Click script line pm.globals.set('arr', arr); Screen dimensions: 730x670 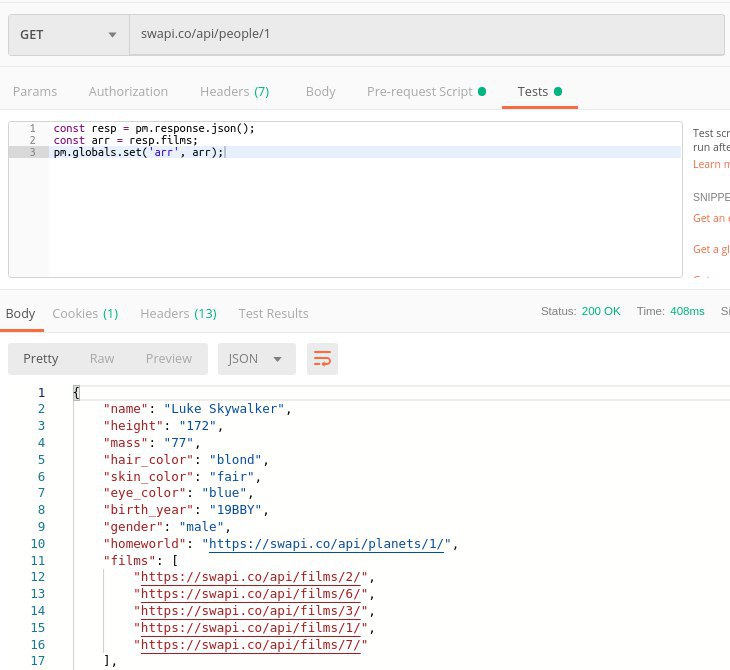pos(138,152)
